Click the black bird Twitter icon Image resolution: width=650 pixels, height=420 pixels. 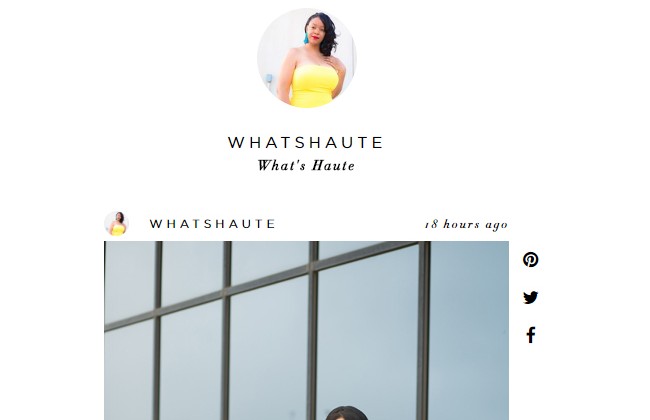[x=531, y=297]
